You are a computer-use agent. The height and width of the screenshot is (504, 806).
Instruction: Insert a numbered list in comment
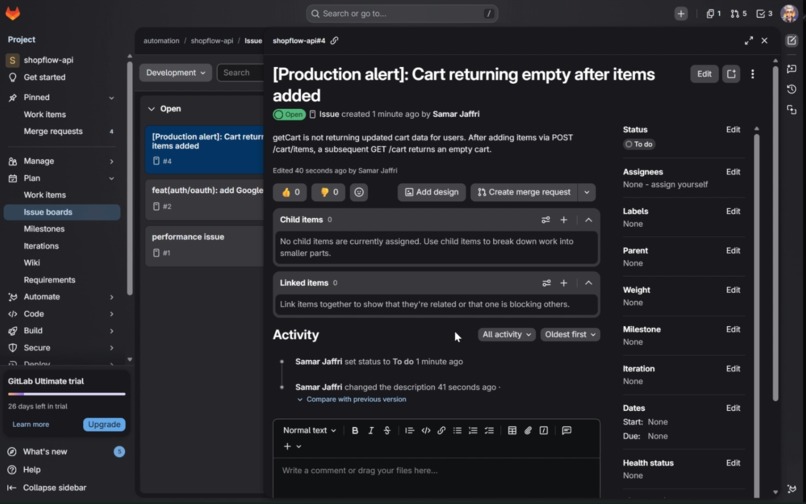(473, 430)
